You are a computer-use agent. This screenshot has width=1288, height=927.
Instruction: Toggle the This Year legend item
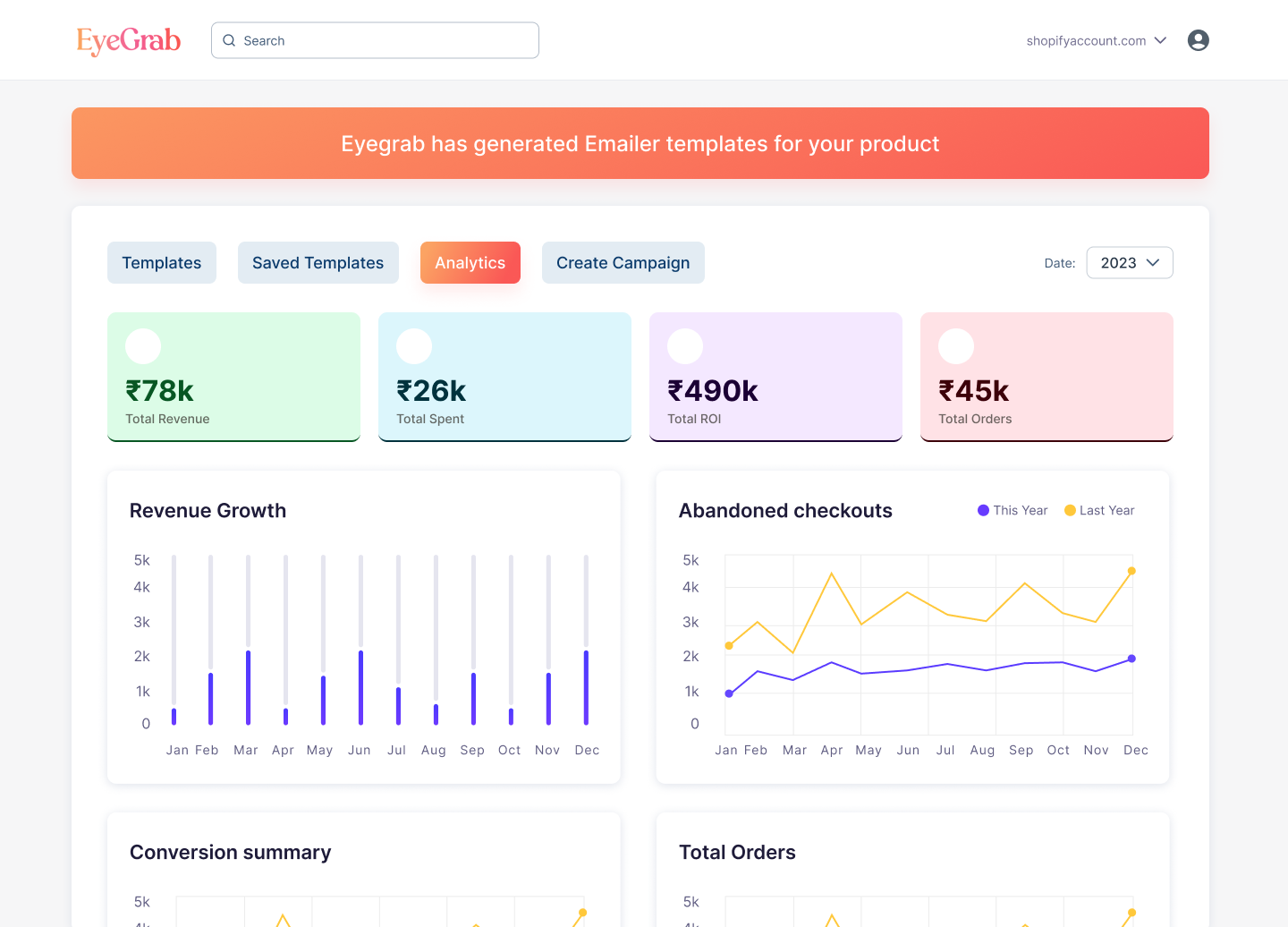pos(1013,510)
